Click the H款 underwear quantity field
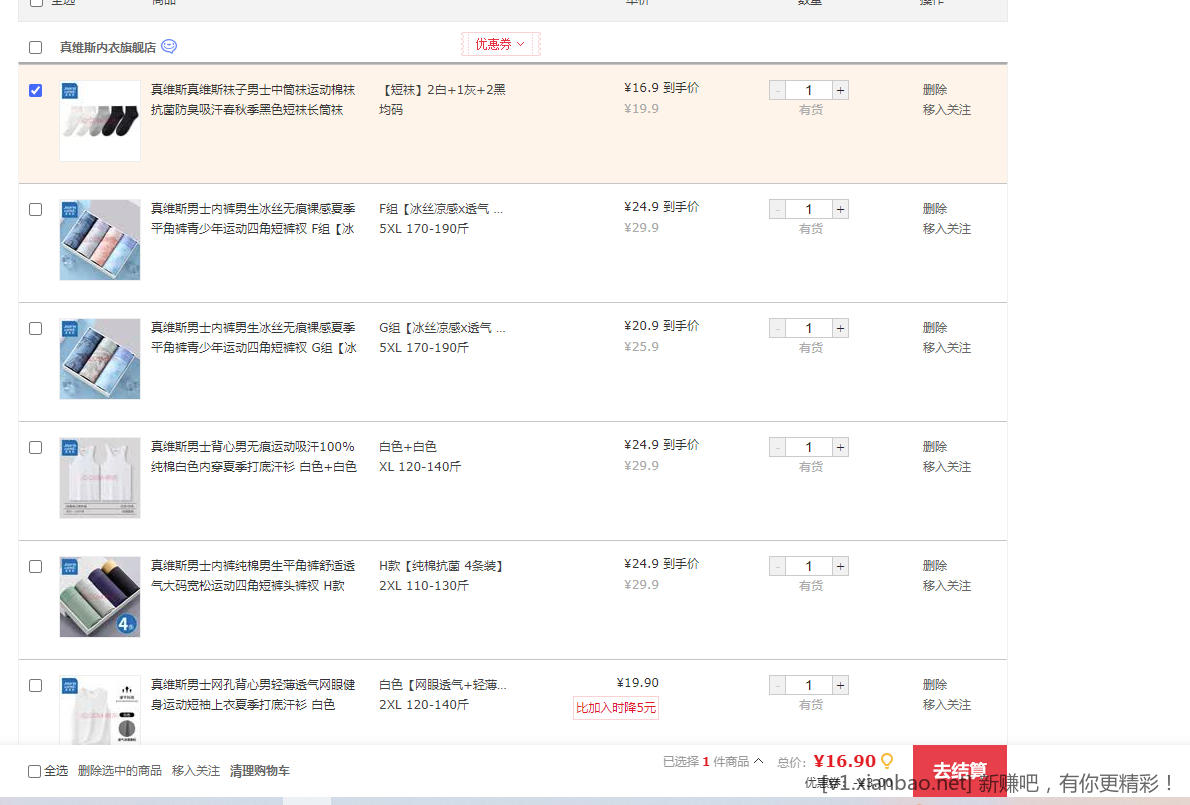Image resolution: width=1190 pixels, height=805 pixels. (809, 567)
